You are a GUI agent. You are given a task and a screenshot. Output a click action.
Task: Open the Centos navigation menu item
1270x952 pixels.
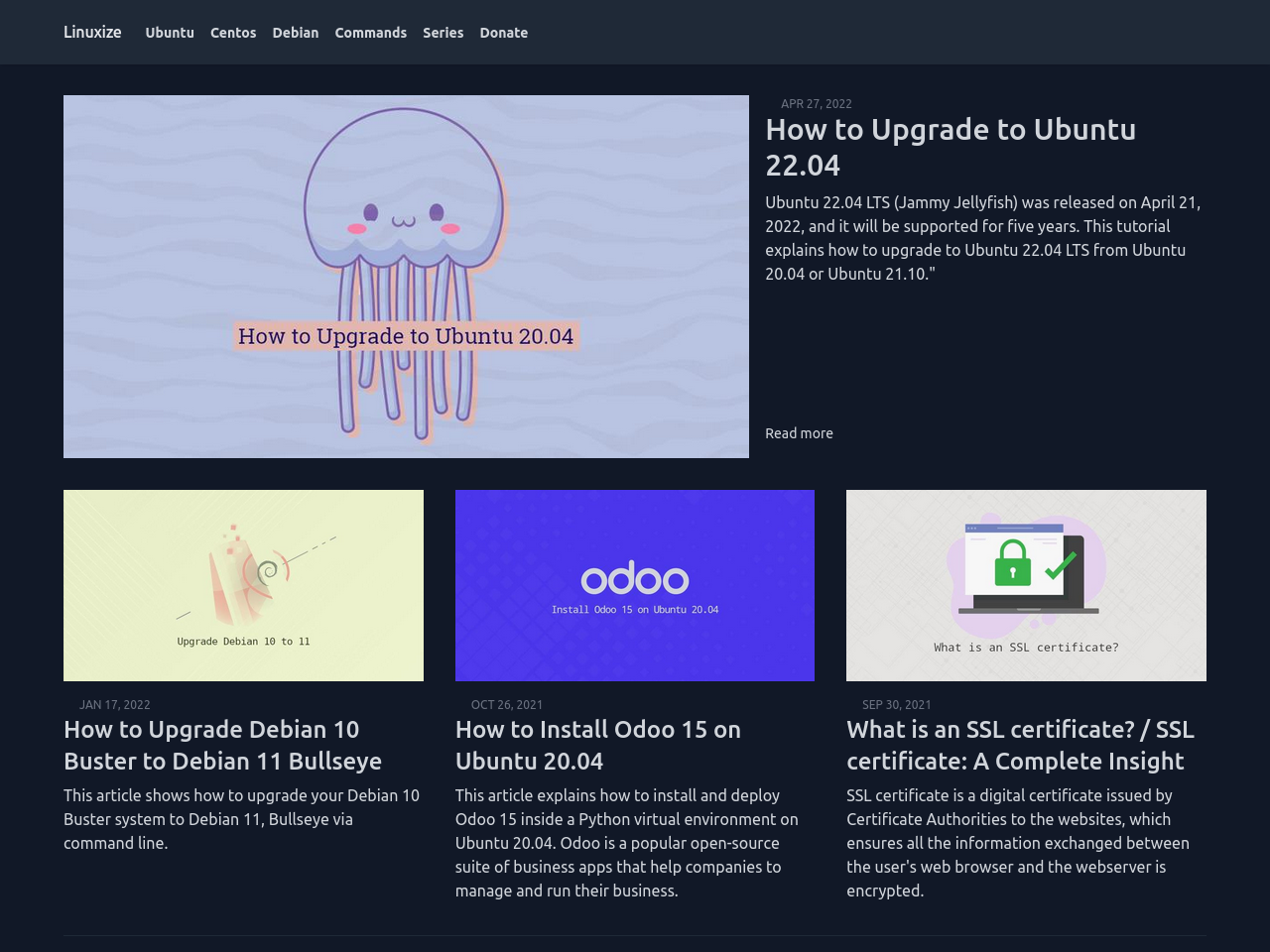tap(233, 33)
